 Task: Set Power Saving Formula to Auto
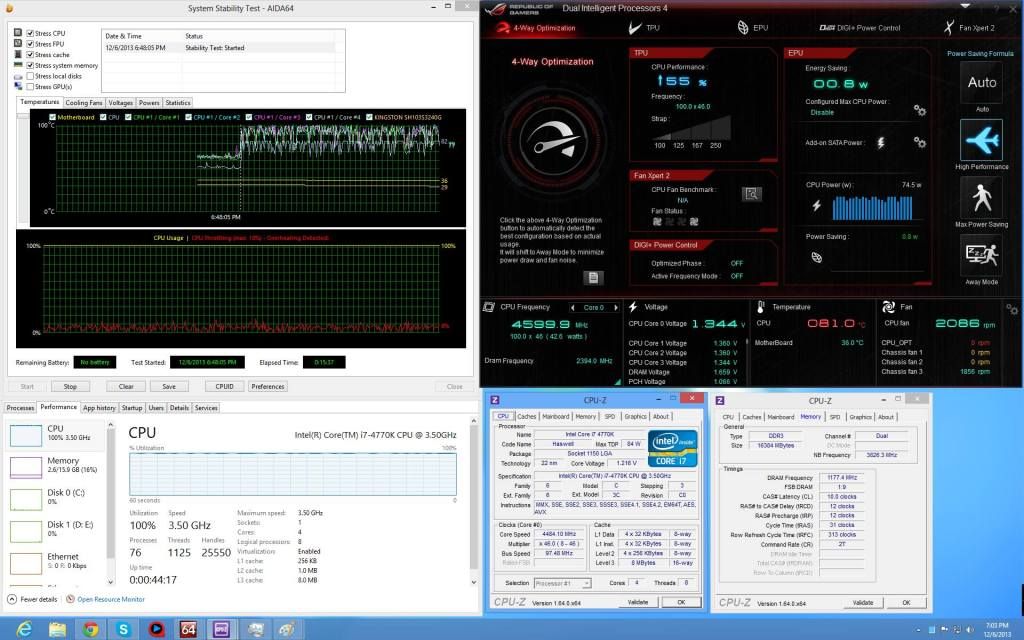[980, 84]
